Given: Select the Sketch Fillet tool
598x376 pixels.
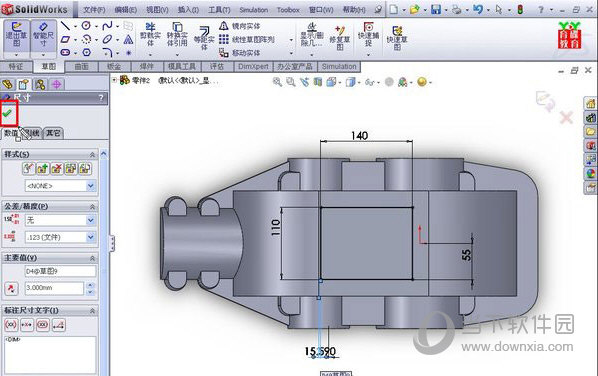Looking at the screenshot, I should coord(108,52).
